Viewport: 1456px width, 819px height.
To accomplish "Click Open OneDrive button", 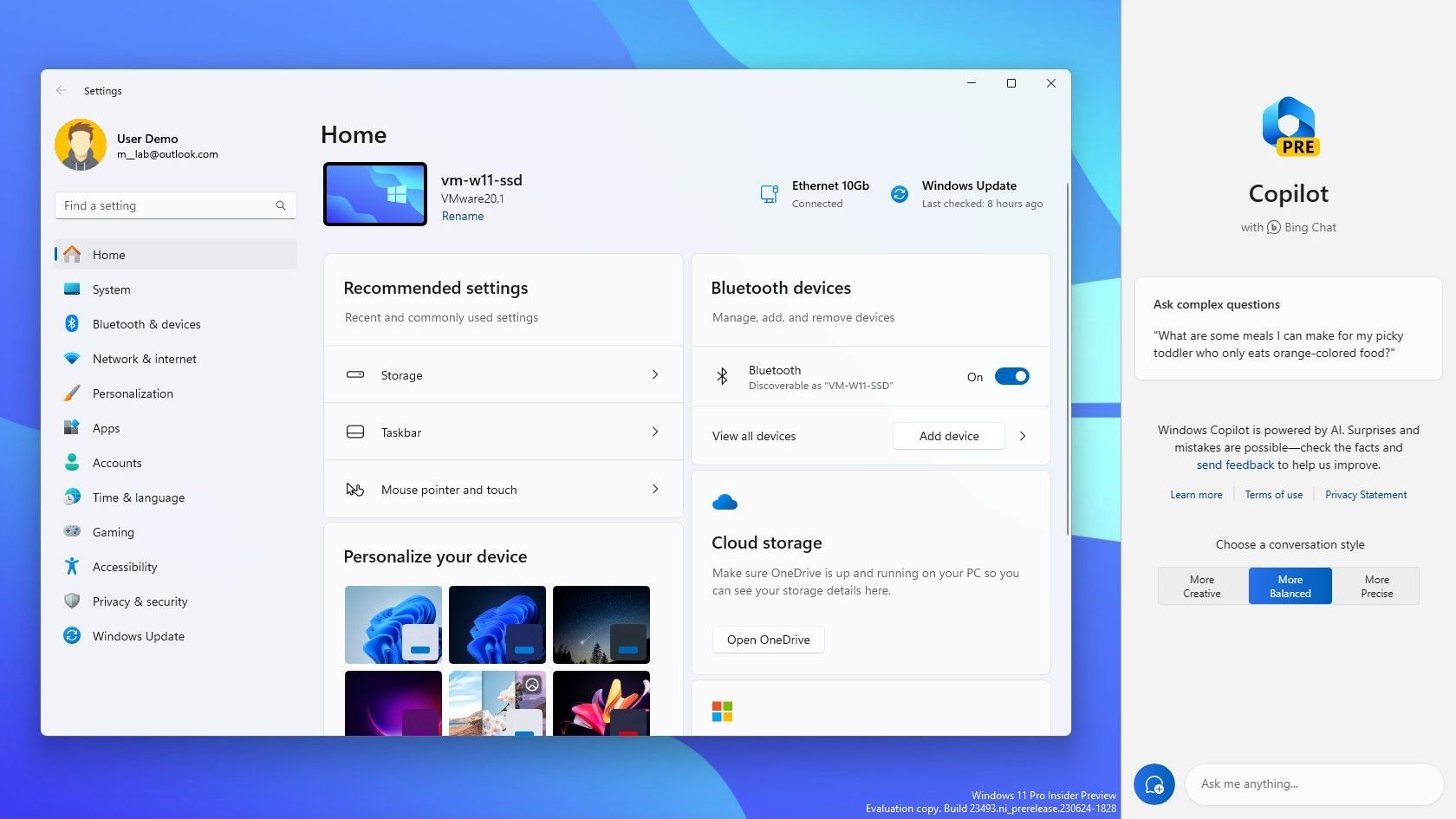I will 769,640.
